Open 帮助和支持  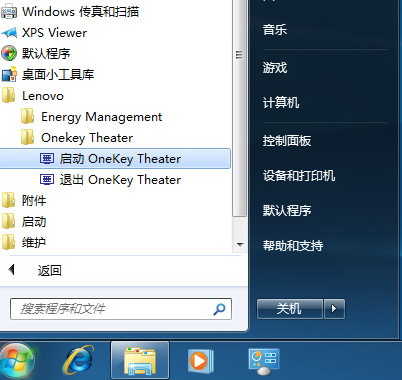pyautogui.click(x=293, y=246)
